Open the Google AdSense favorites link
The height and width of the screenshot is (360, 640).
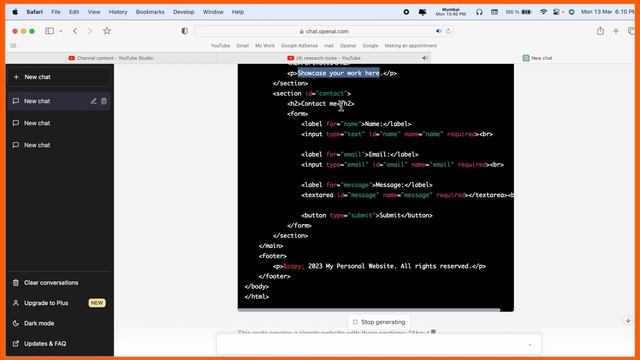[x=299, y=46]
